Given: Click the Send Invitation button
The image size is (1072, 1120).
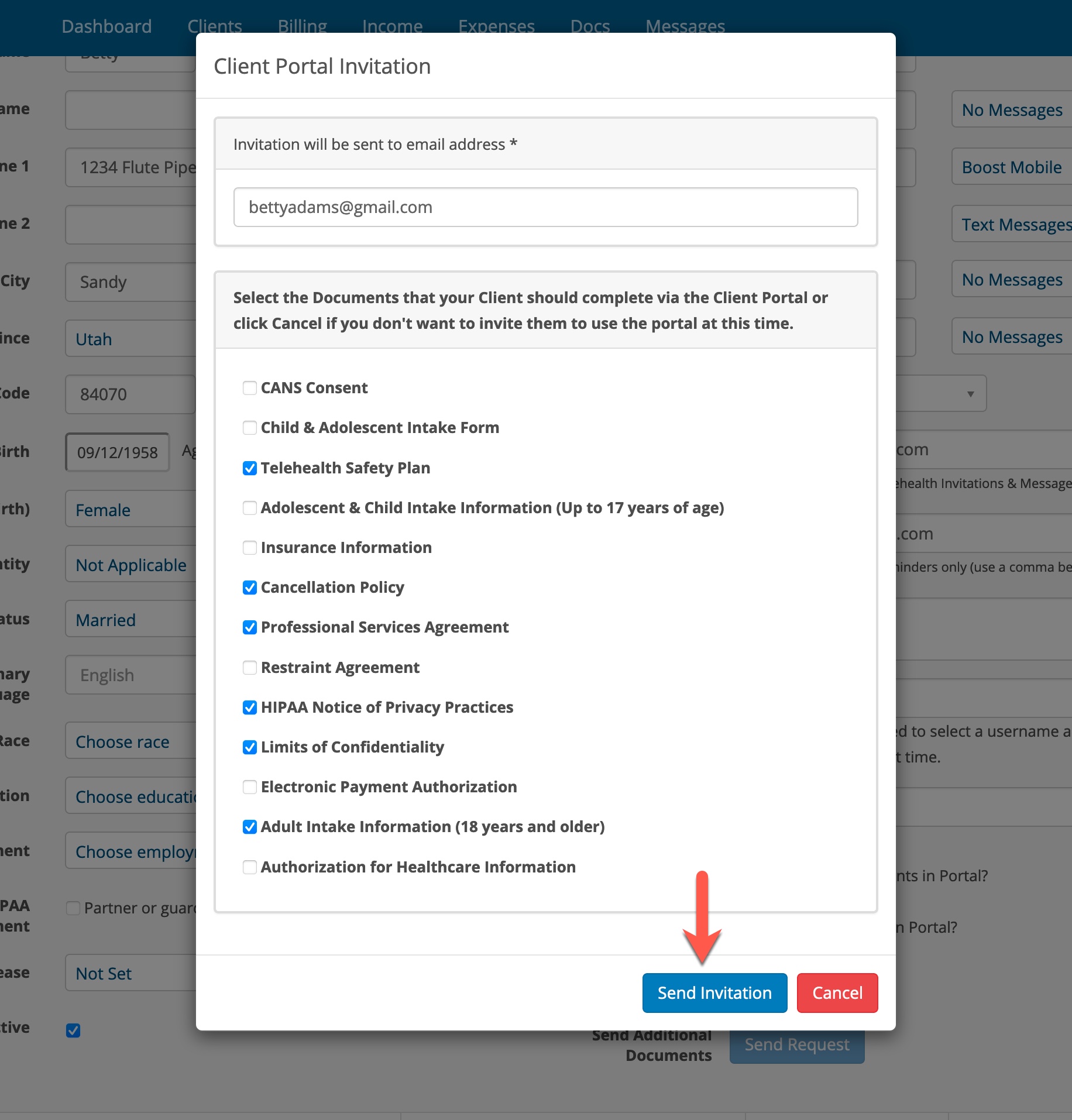Looking at the screenshot, I should [714, 992].
